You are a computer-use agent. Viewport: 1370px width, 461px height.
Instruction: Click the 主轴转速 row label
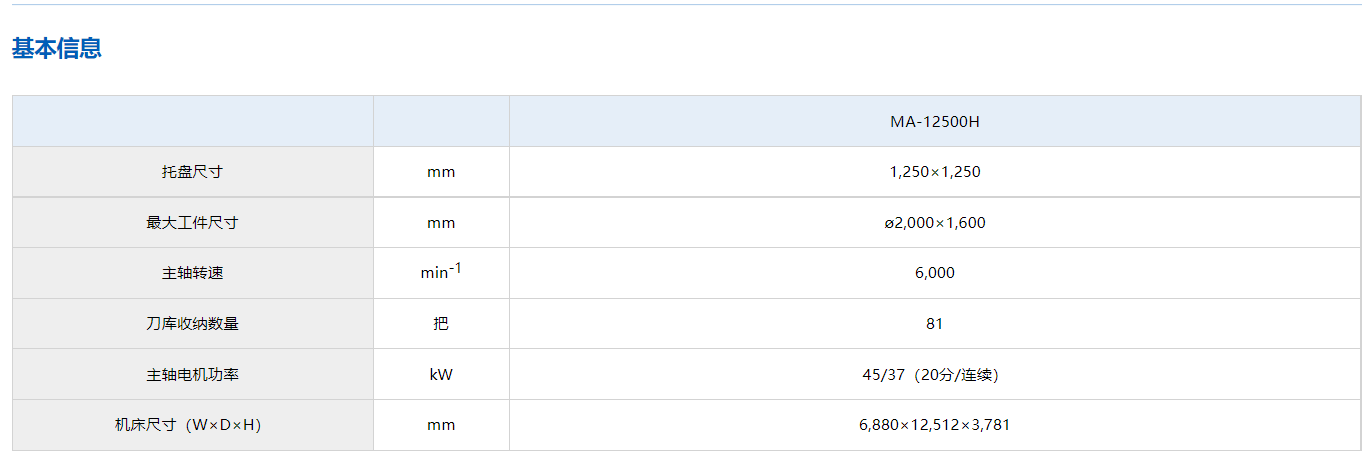192,273
